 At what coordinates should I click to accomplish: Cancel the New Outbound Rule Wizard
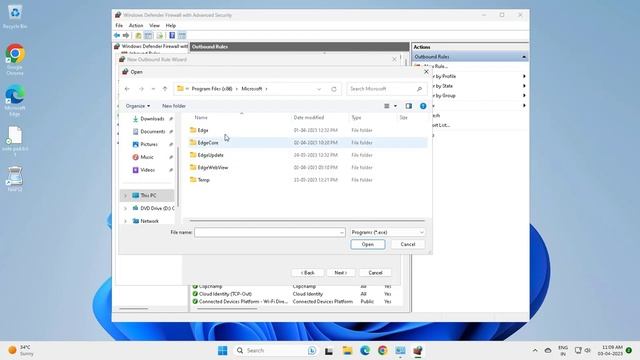[x=375, y=272]
